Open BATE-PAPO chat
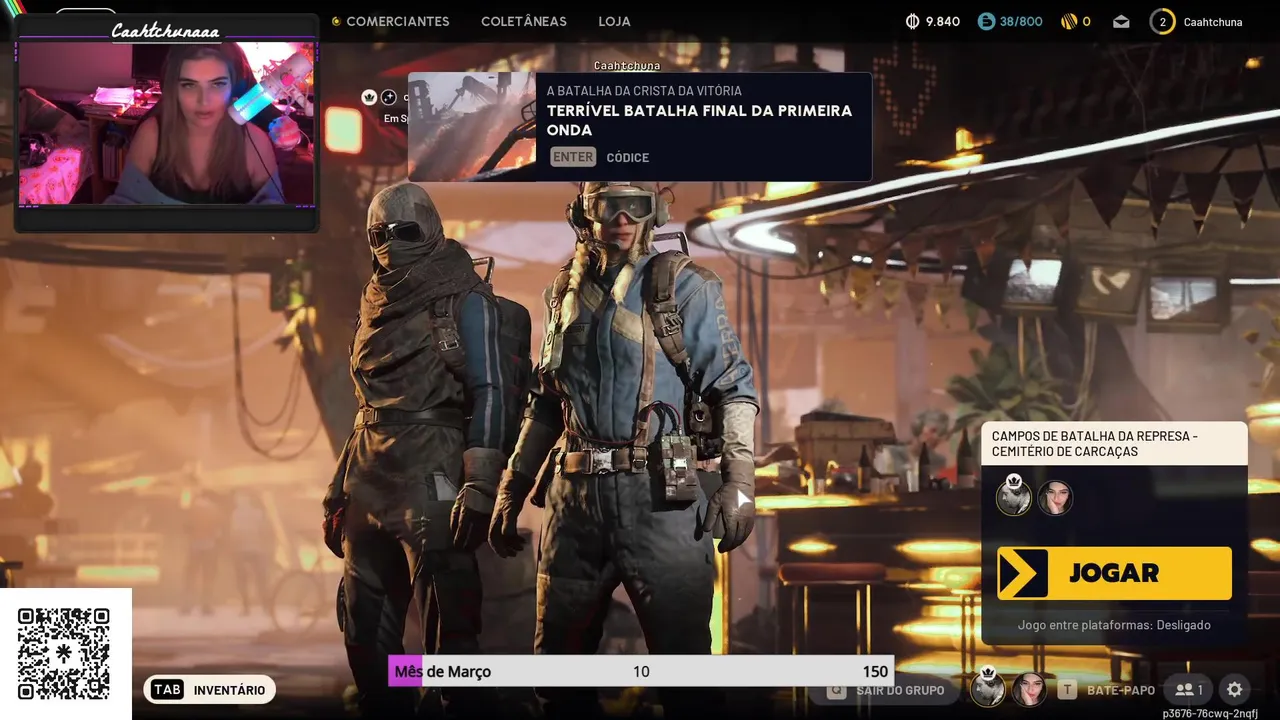Screen dimensions: 1280x720 coord(1120,690)
